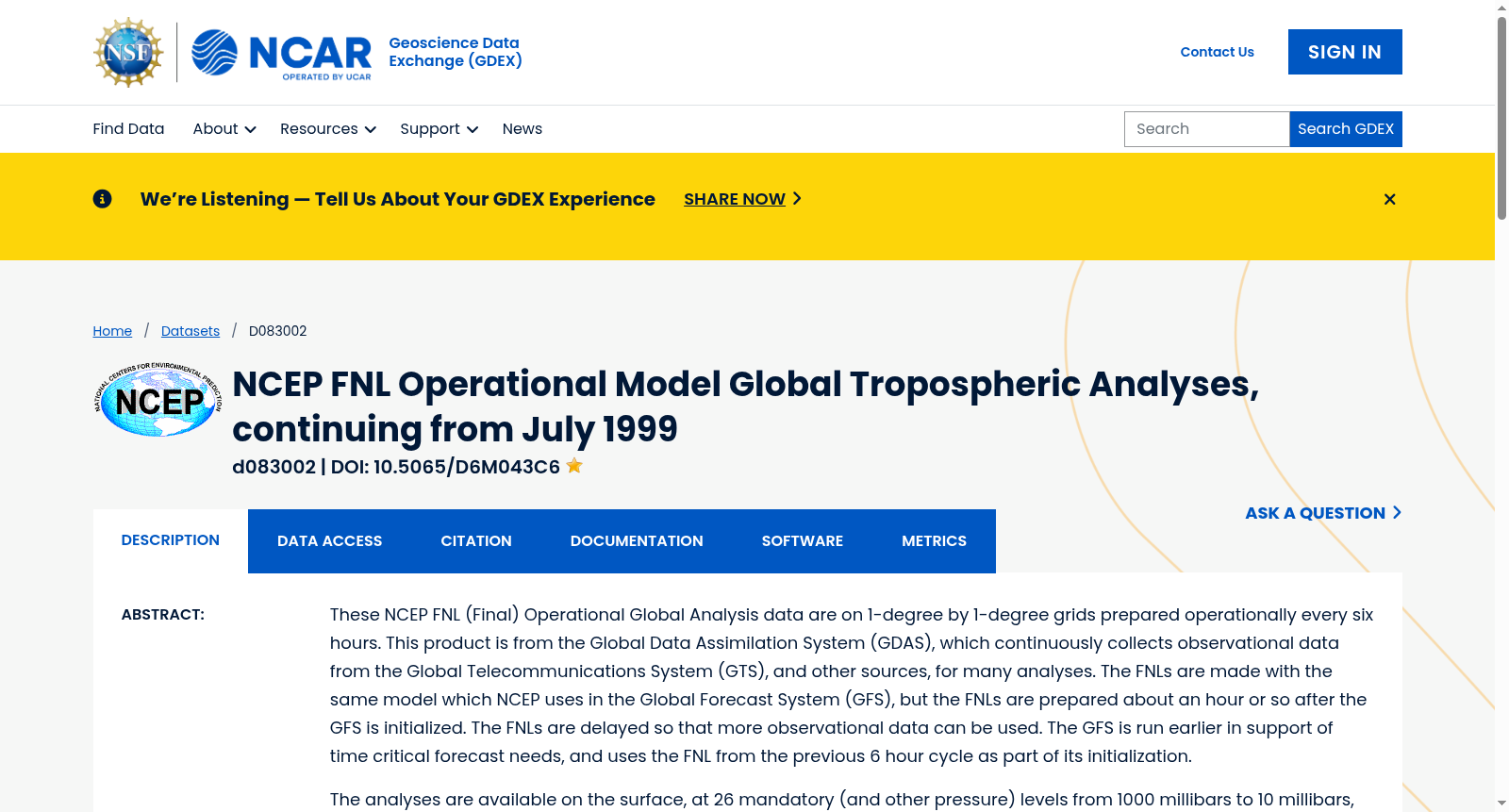Screen dimensions: 1509x812
Task: Click the NSF logo
Action: coord(128,52)
